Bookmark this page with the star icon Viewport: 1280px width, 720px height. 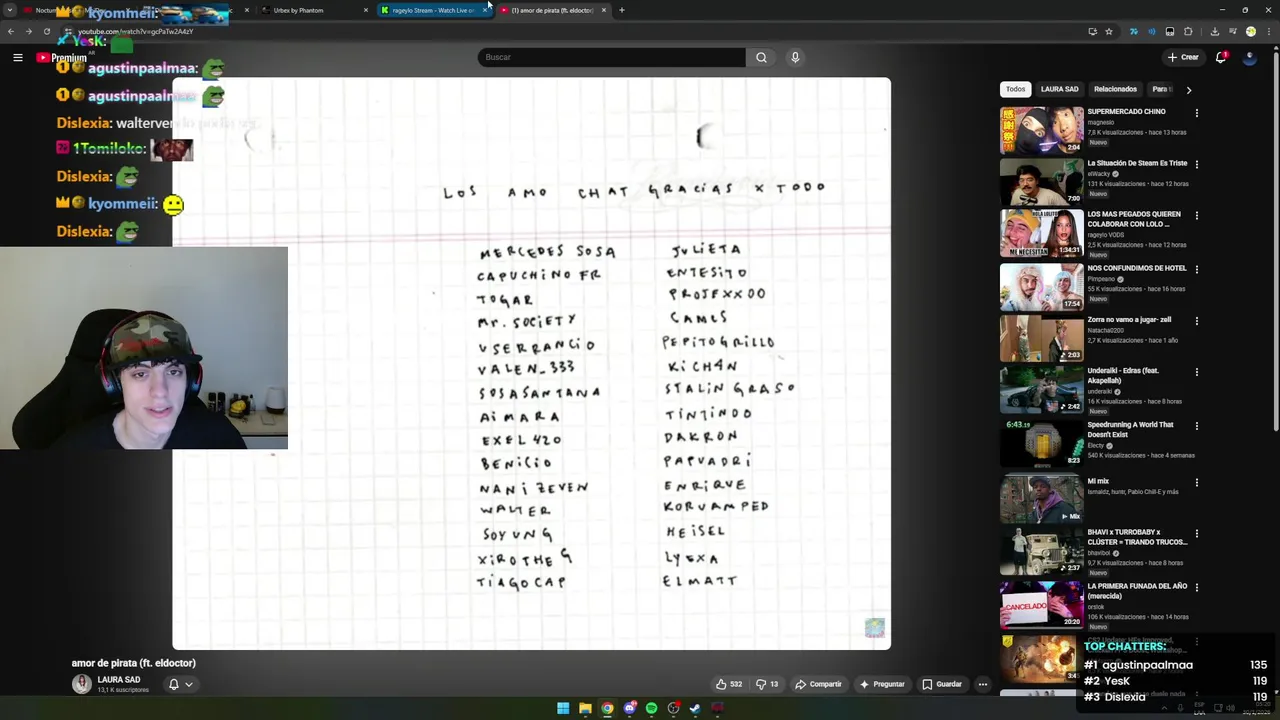click(1109, 31)
